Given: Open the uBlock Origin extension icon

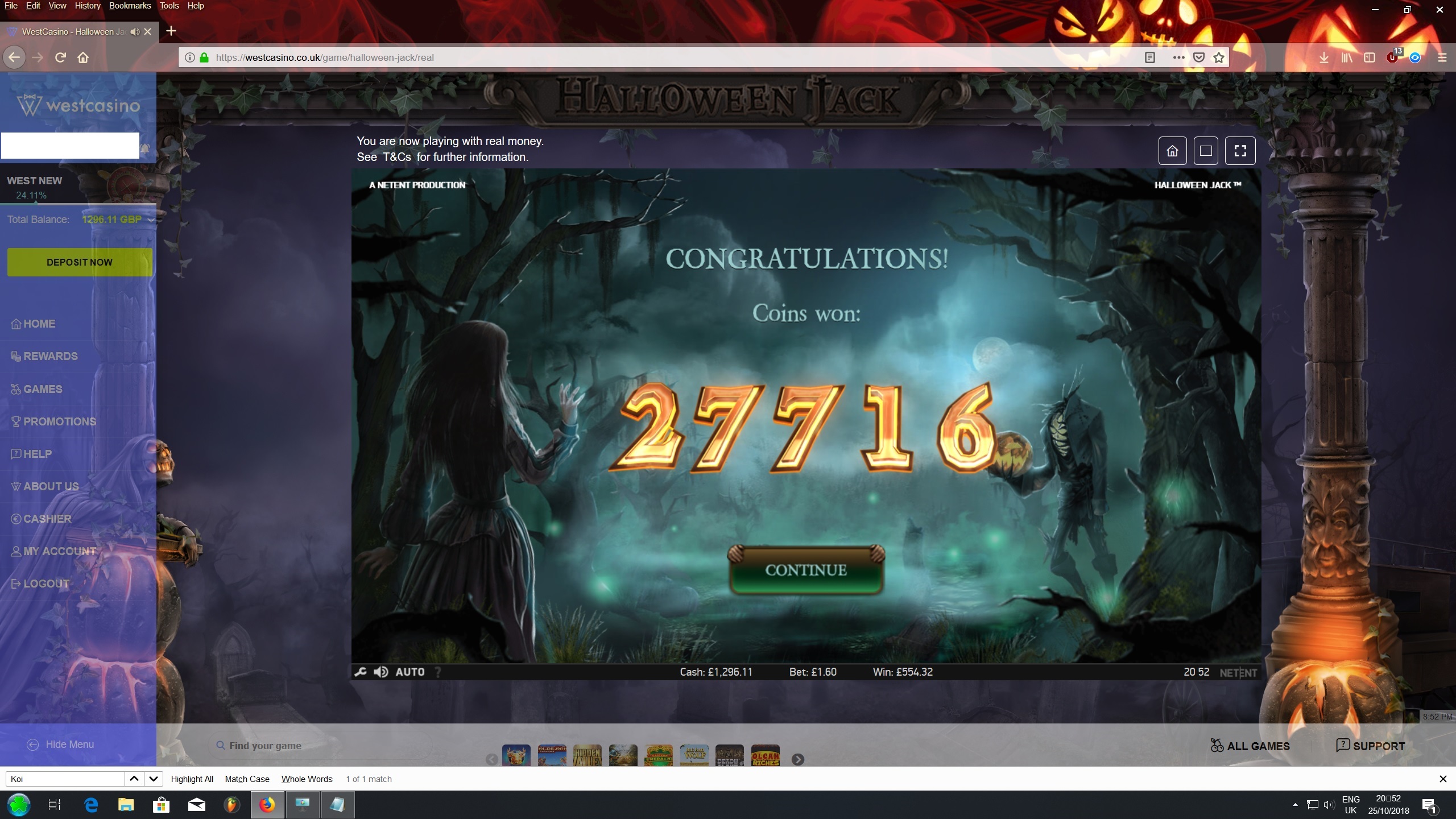Looking at the screenshot, I should coord(1393,57).
